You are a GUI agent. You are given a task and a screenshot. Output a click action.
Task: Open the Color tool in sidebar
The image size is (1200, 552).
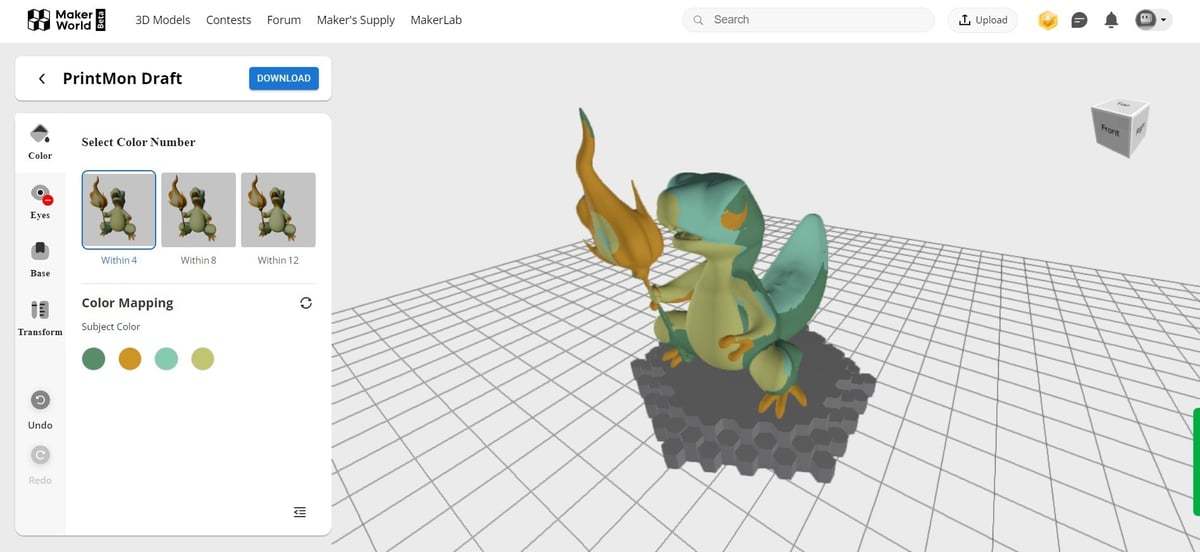[40, 142]
